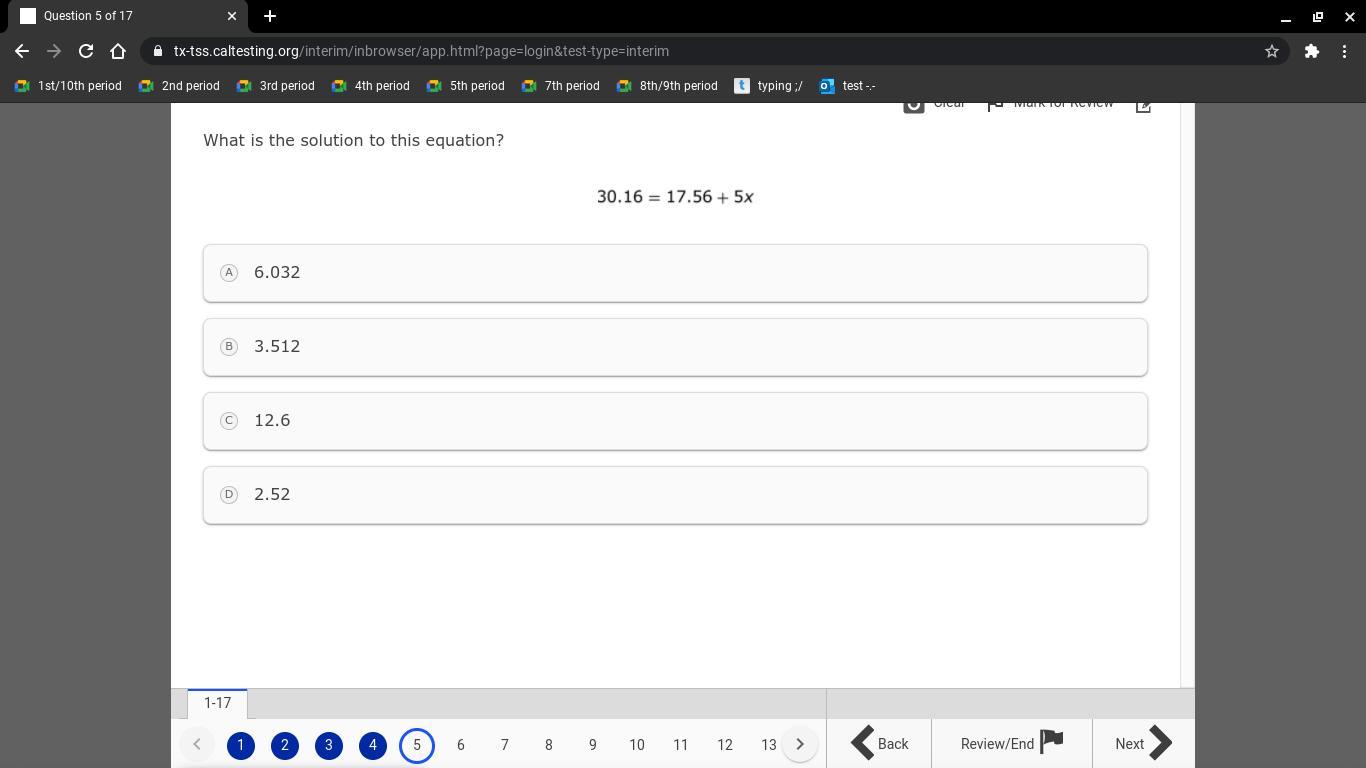The width and height of the screenshot is (1366, 768).
Task: Navigate to question 8
Action: pos(549,745)
